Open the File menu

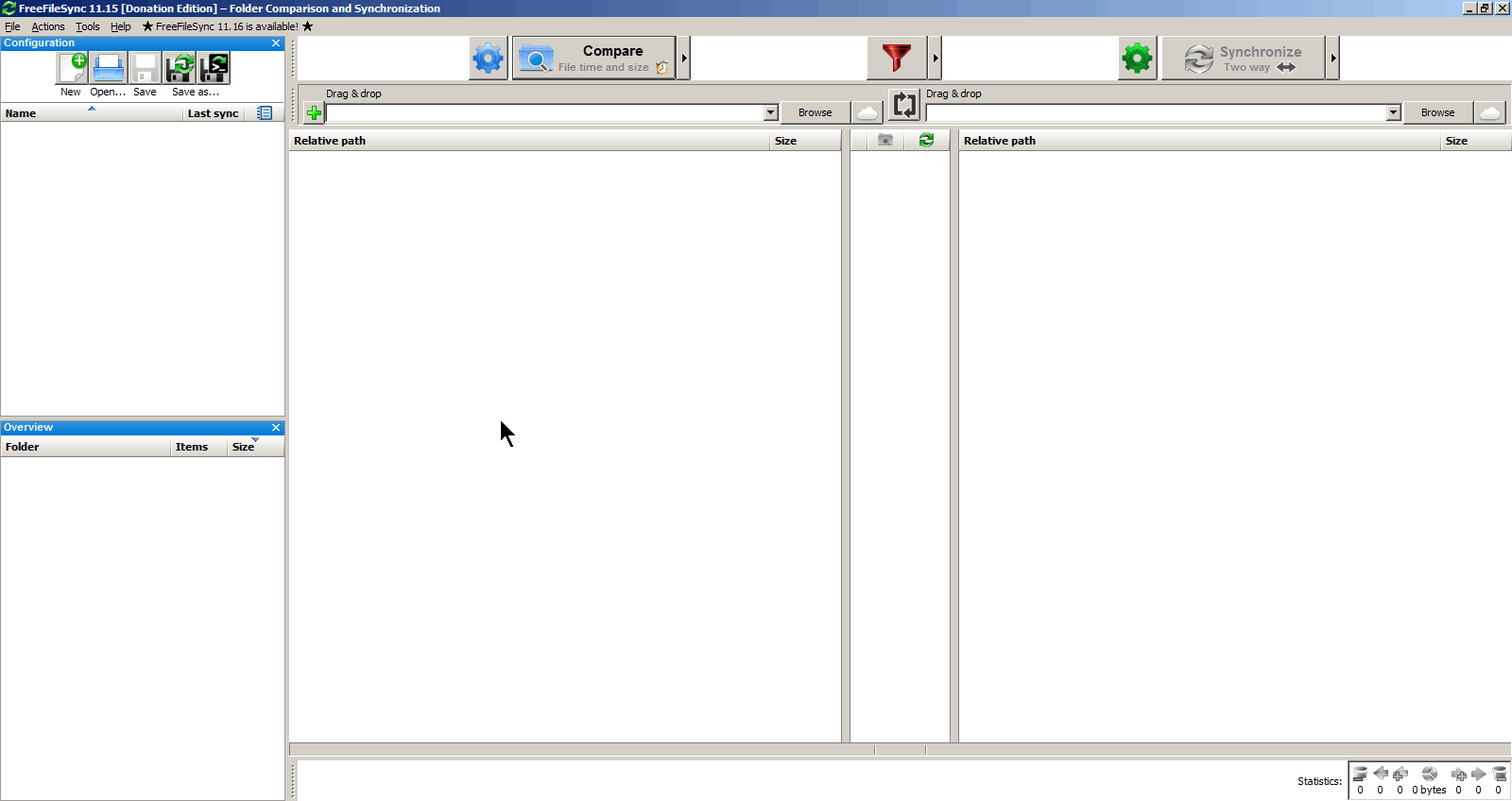12,26
